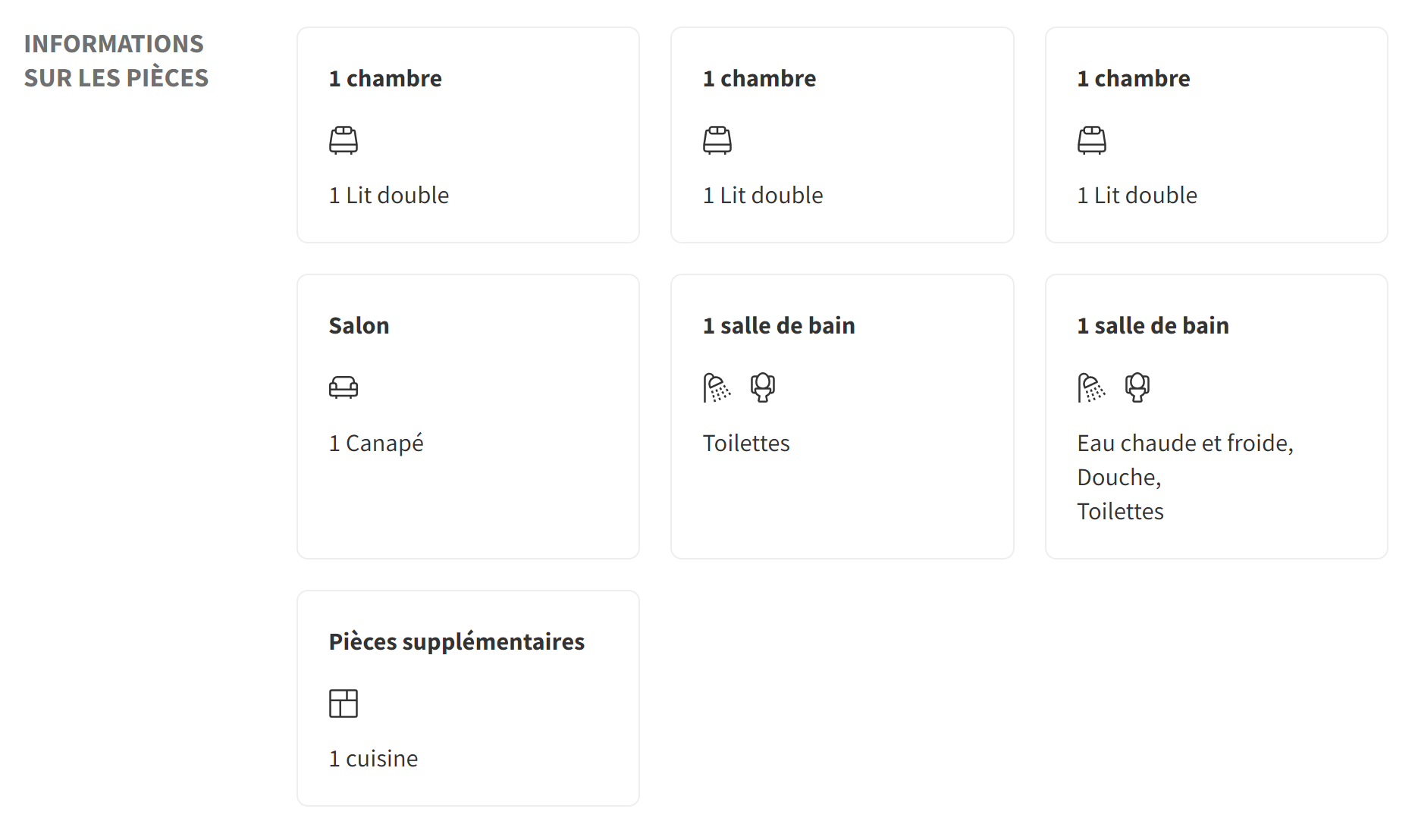Click 'Eau chaude et froide,' text
1415x840 pixels.
coord(1185,443)
